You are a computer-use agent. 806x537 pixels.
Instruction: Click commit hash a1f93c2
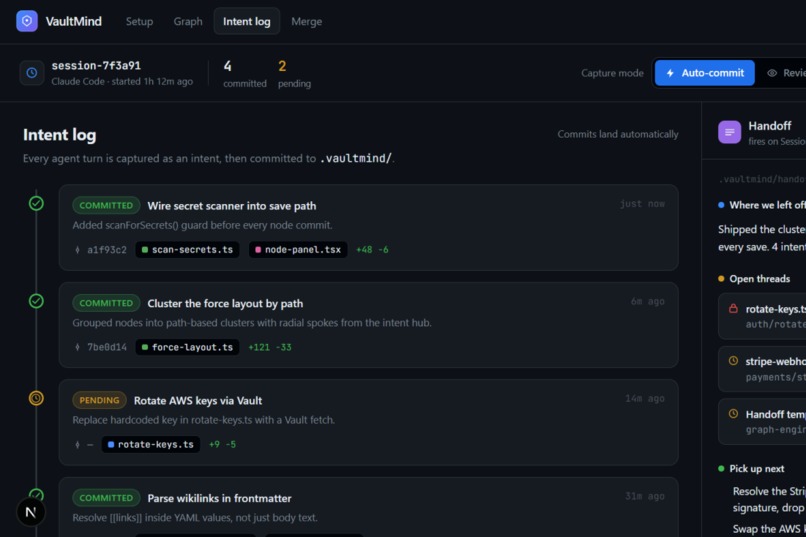[x=106, y=250]
